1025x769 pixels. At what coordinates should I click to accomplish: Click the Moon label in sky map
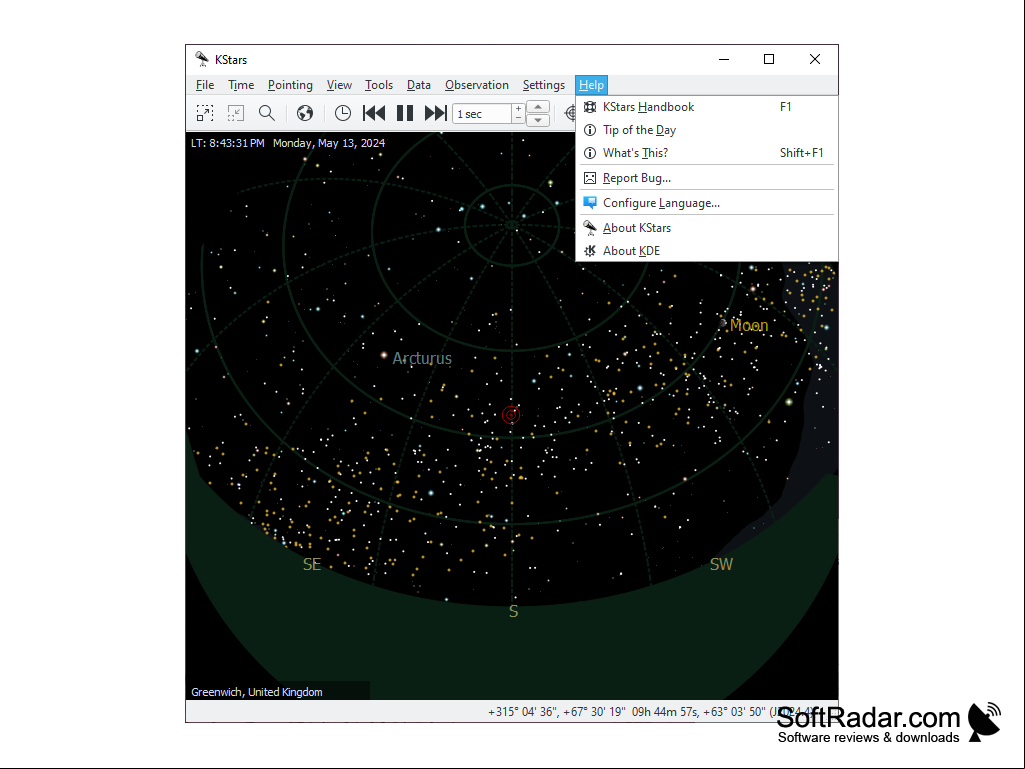748,325
